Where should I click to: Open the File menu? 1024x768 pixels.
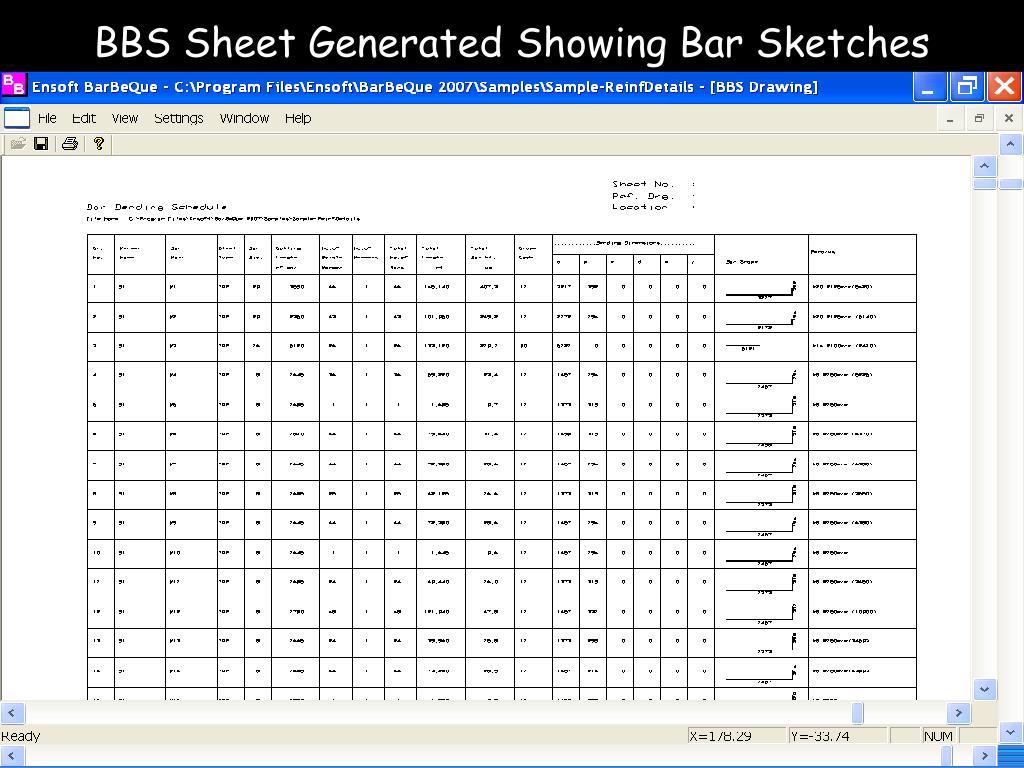point(47,118)
